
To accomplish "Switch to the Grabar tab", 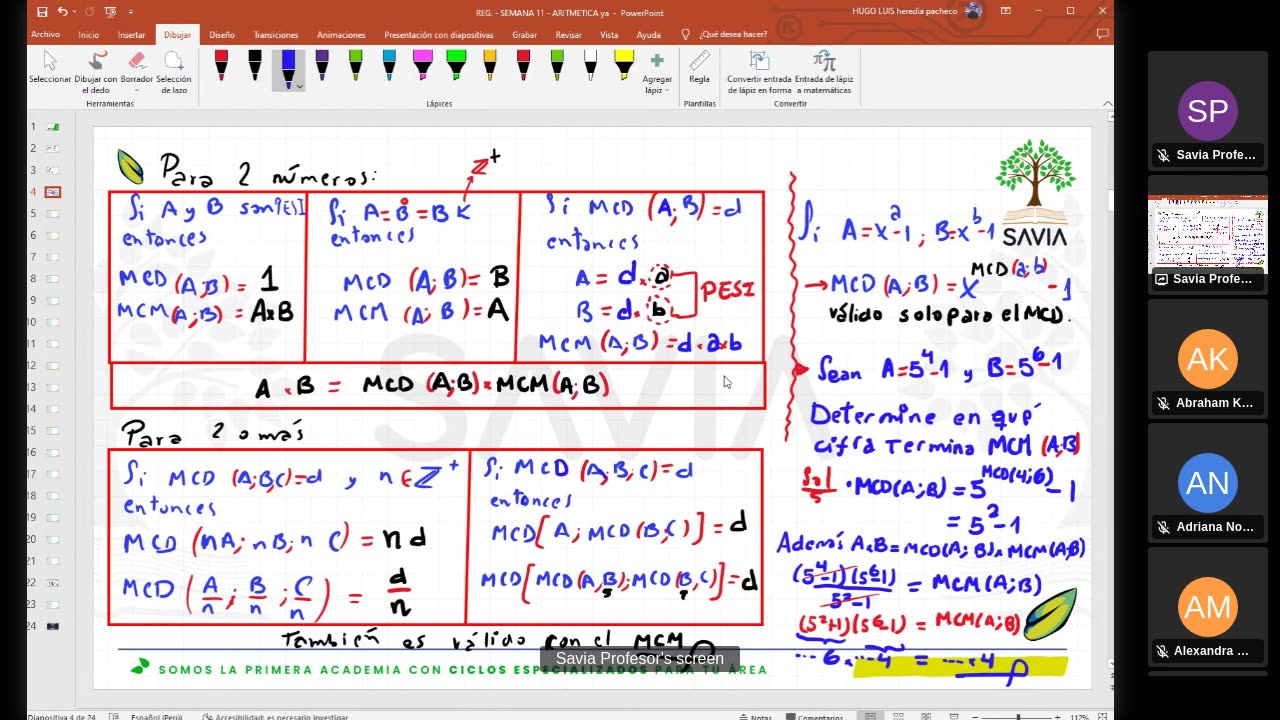I will [524, 34].
